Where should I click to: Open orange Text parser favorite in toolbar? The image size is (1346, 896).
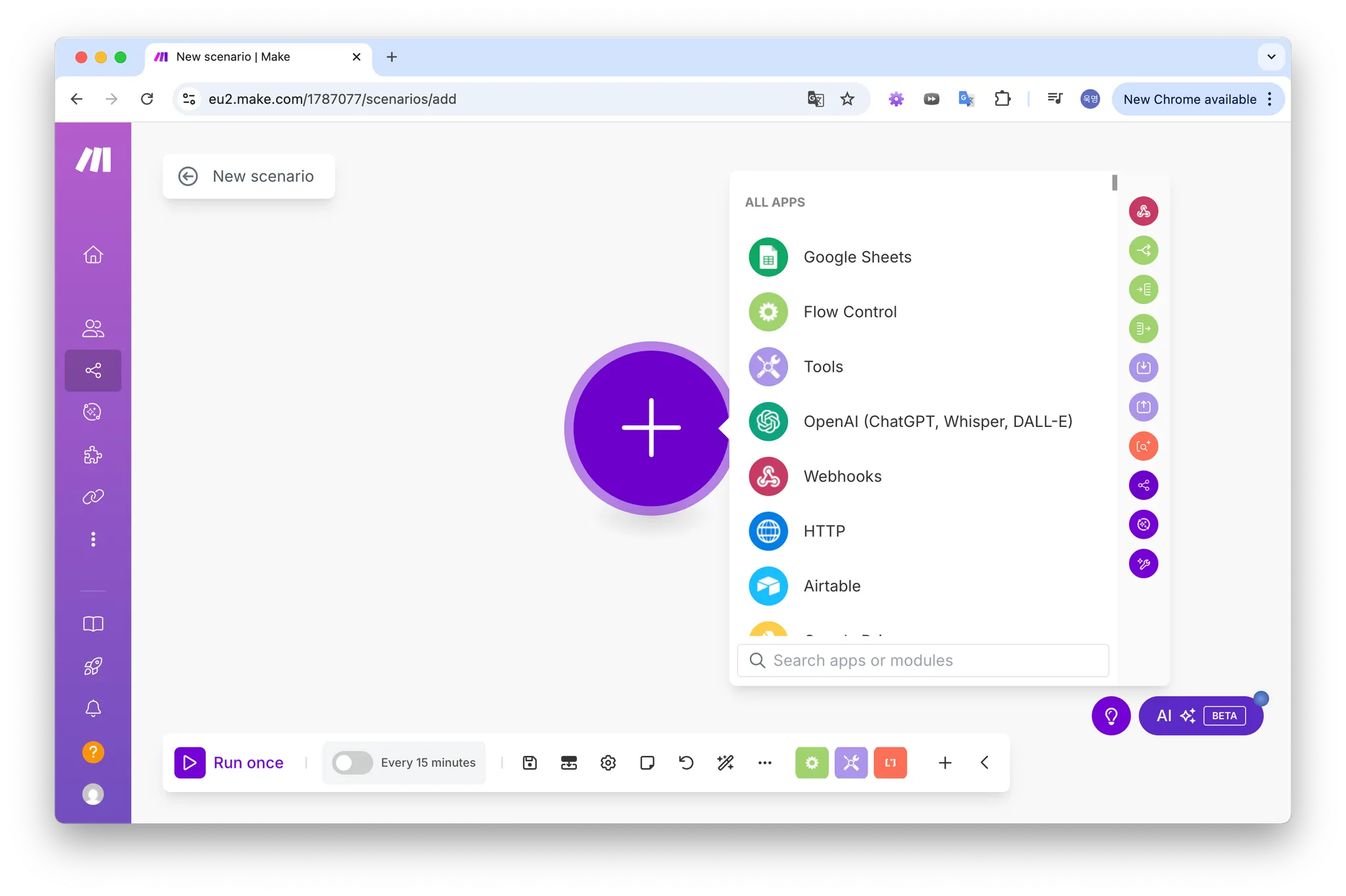(891, 763)
